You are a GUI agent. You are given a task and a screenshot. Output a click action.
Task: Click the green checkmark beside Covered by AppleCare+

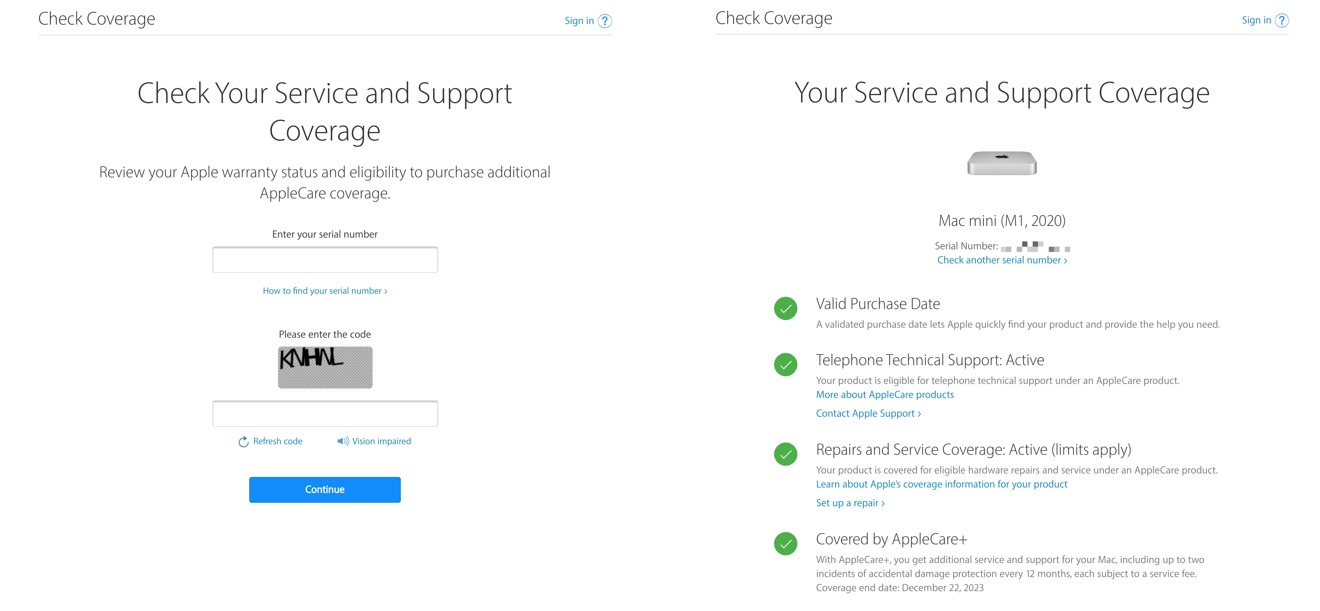coord(786,544)
